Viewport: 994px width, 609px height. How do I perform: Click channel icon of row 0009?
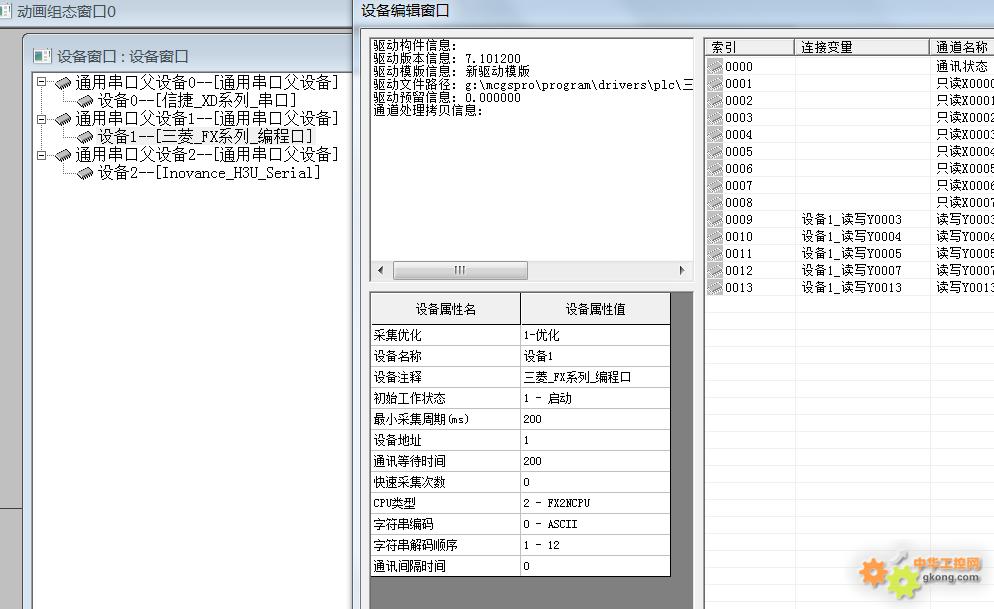click(715, 219)
